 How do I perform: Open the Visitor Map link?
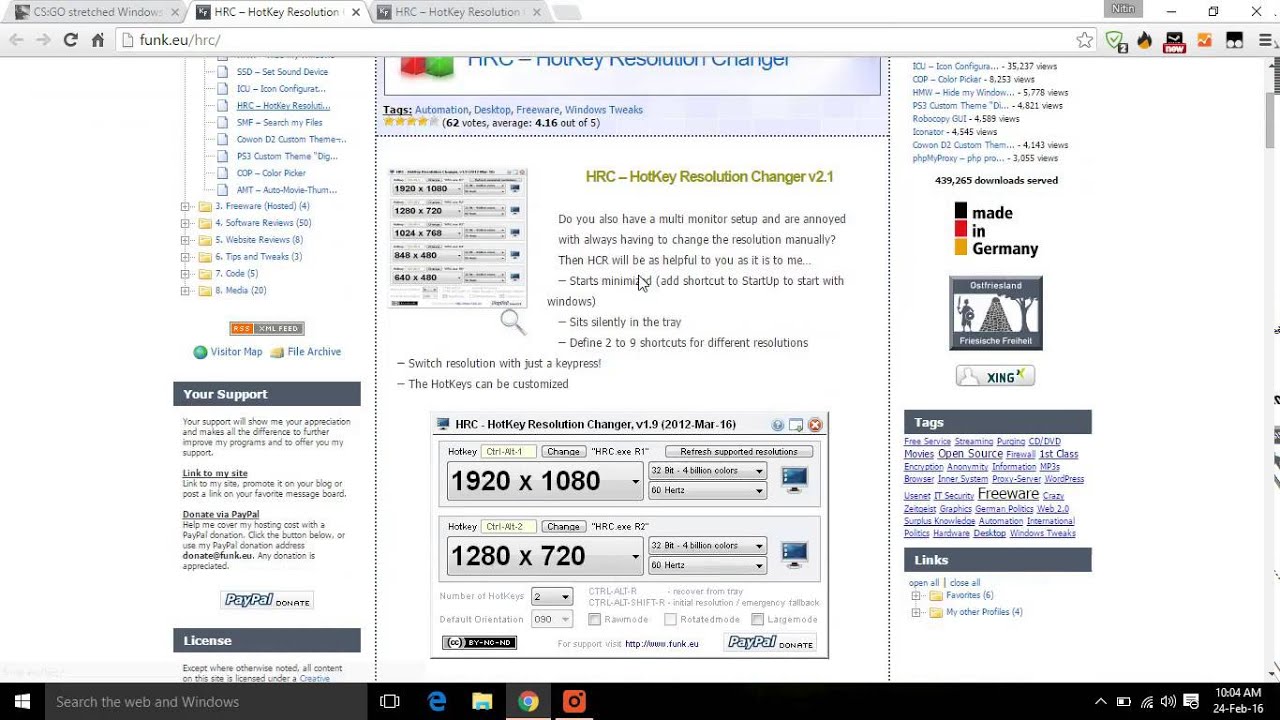[x=235, y=352]
